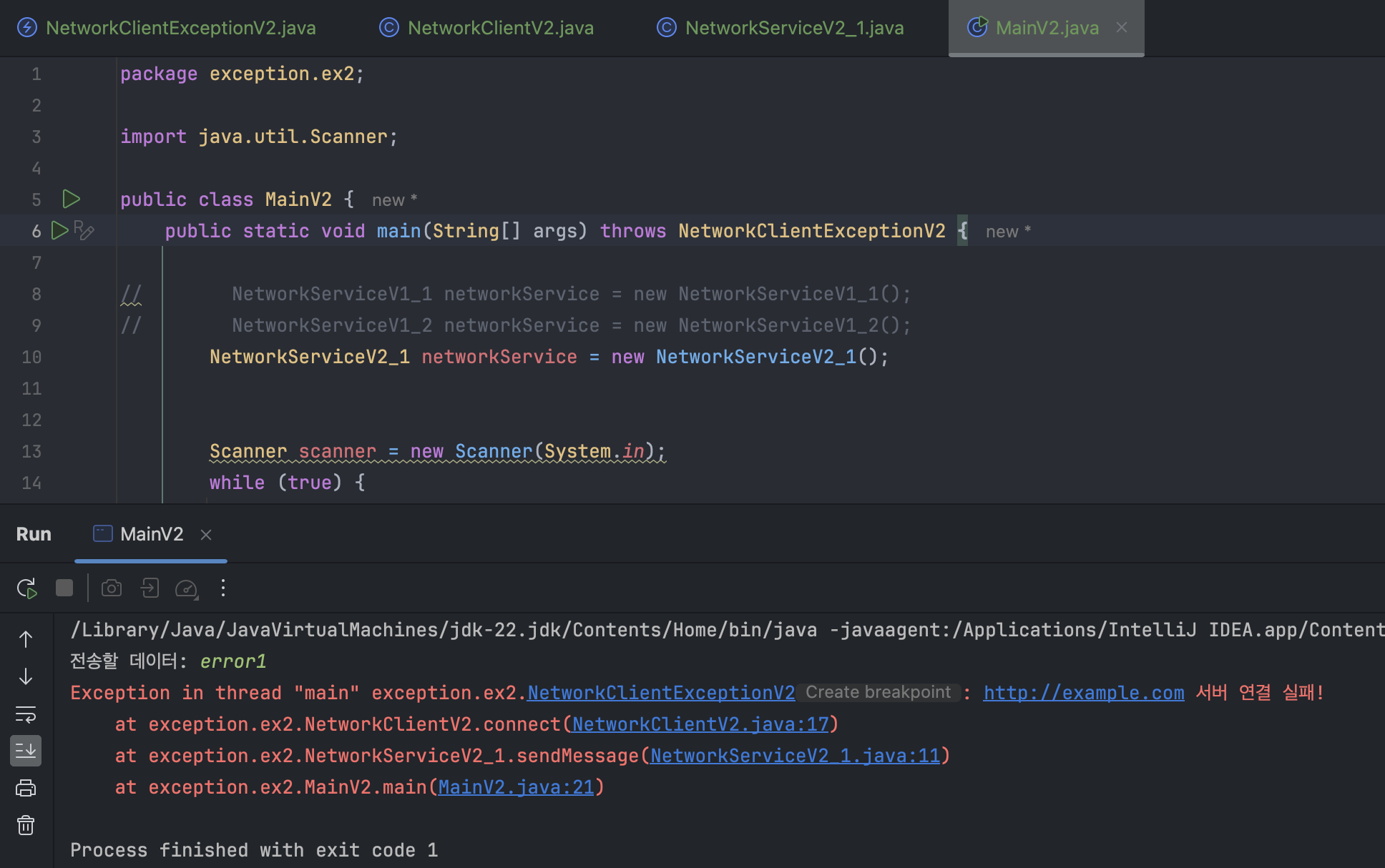Run MainV2 class from line 5 gutter
1385x868 pixels.
coord(71,199)
